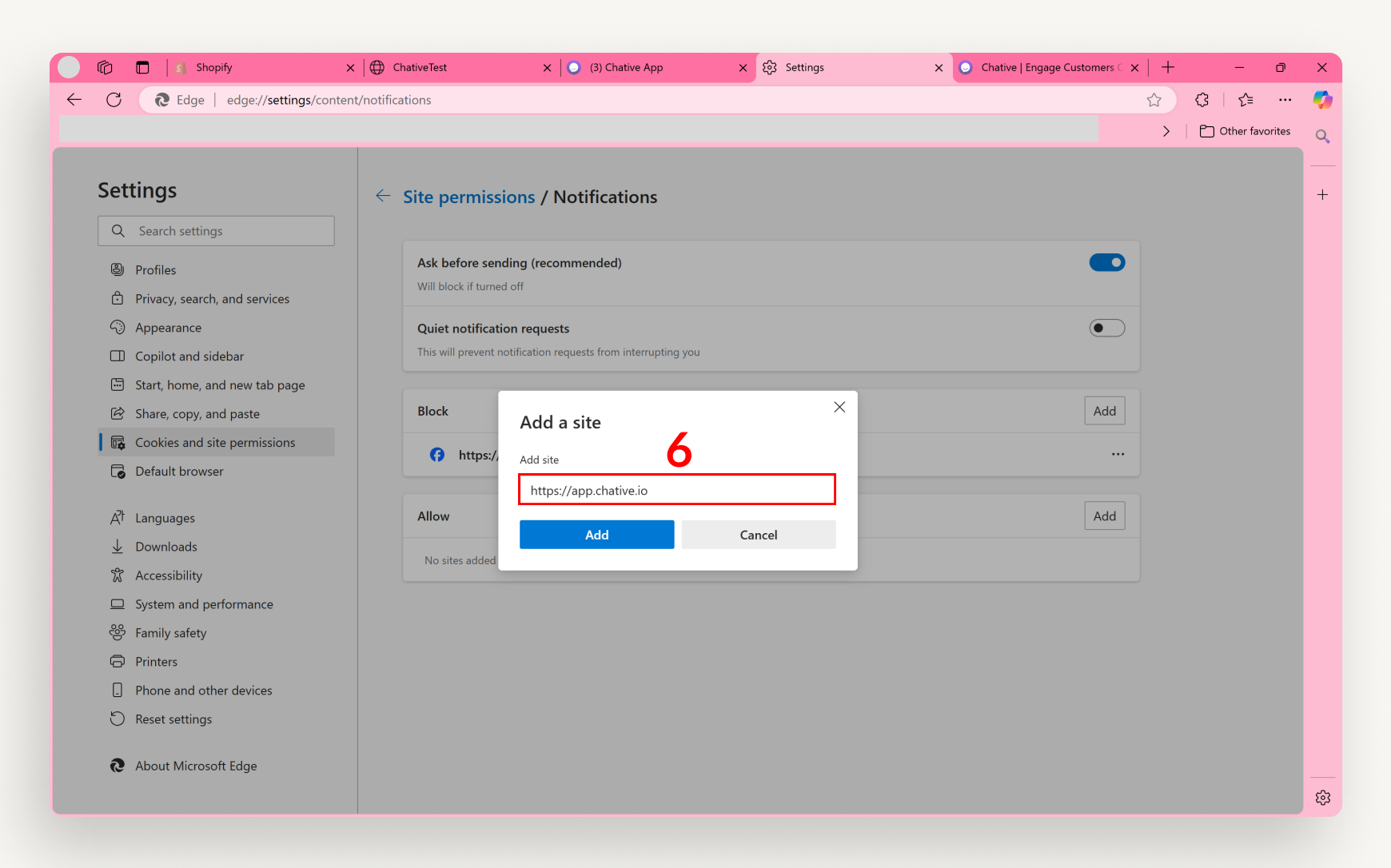Turn off the Ask before sending toggle

[1106, 262]
